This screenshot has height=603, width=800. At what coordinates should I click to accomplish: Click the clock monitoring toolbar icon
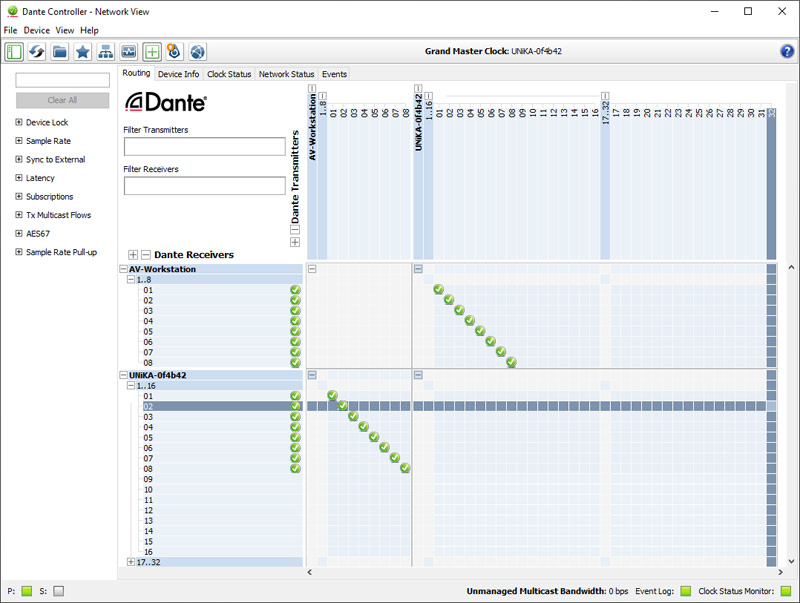pos(129,51)
